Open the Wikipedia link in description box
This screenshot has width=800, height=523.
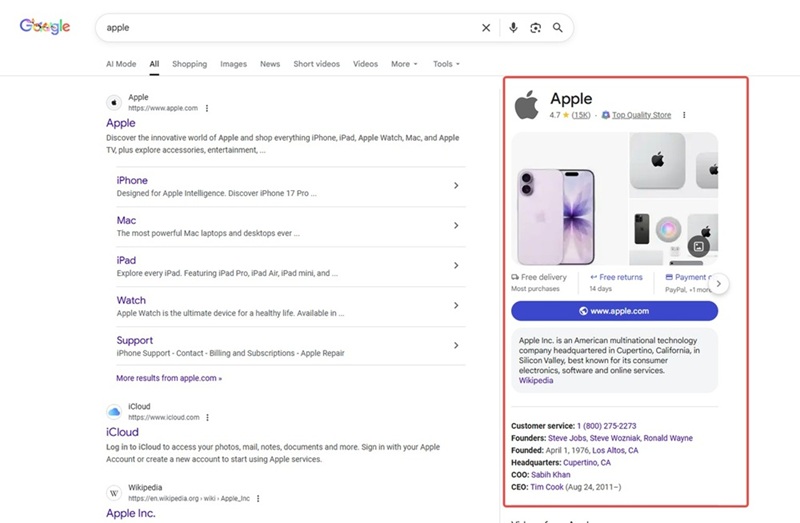[536, 381]
